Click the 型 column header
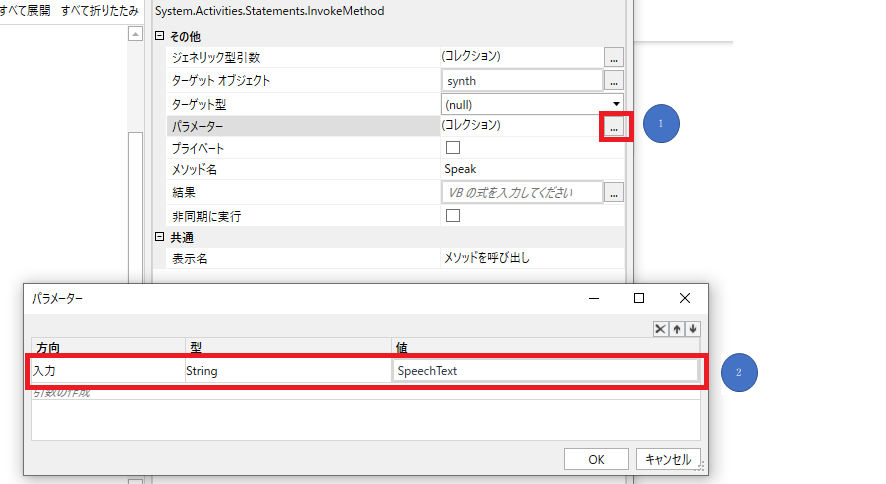This screenshot has height=484, width=886. 288,347
